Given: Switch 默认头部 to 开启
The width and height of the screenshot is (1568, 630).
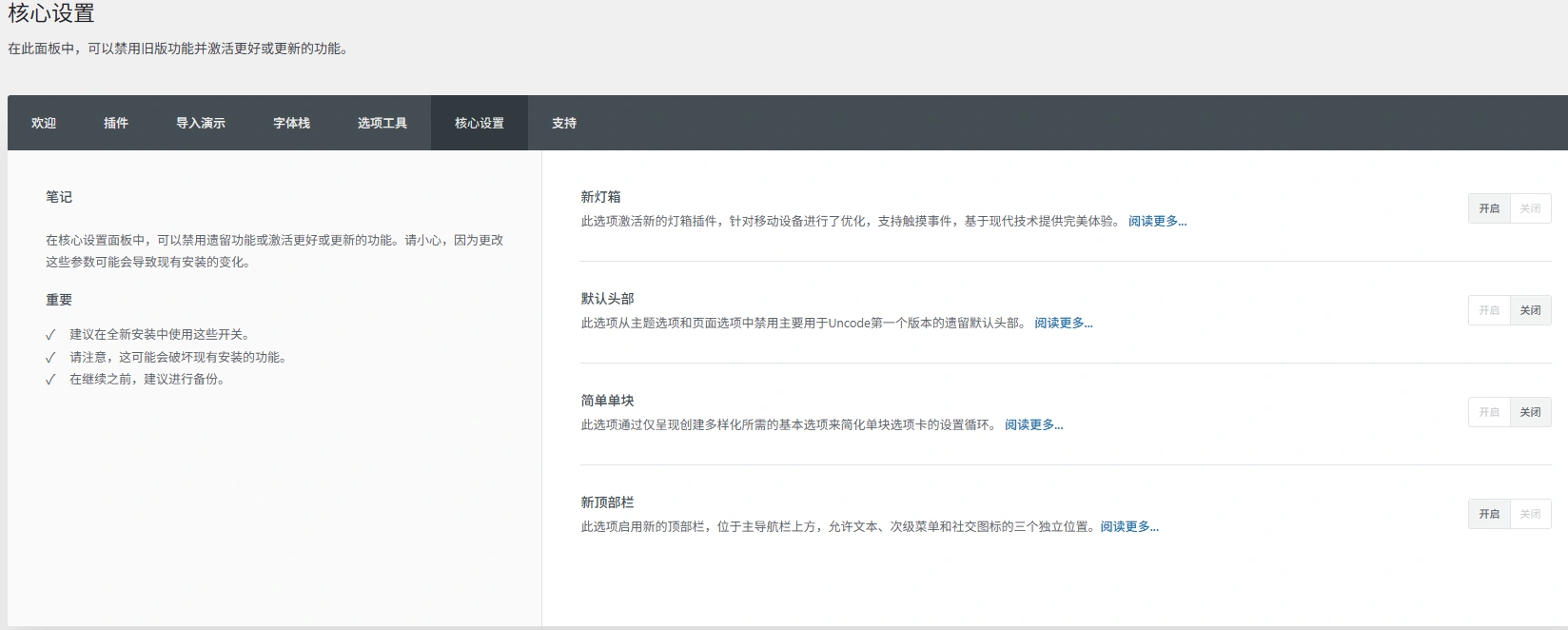Looking at the screenshot, I should pos(1489,310).
